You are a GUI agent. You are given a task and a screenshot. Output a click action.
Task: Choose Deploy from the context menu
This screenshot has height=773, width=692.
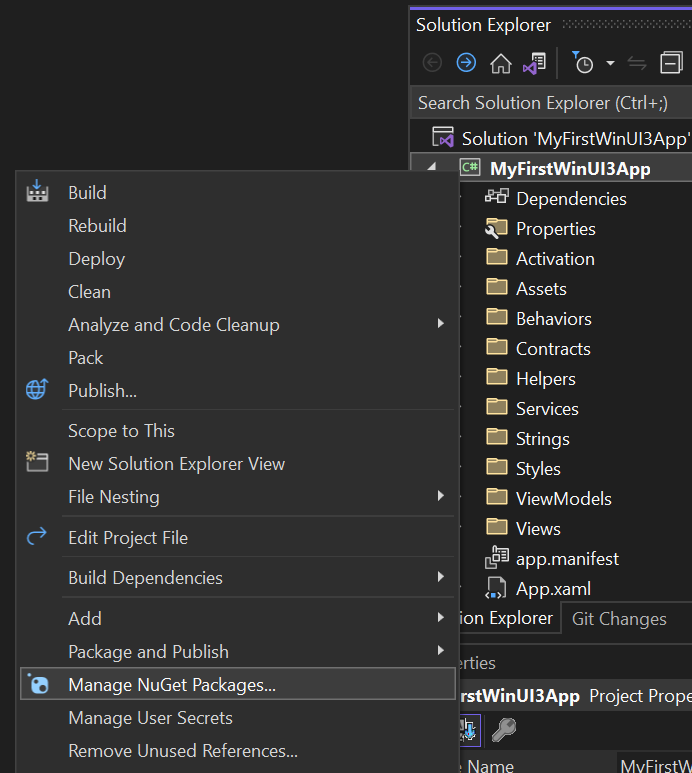pyautogui.click(x=97, y=259)
